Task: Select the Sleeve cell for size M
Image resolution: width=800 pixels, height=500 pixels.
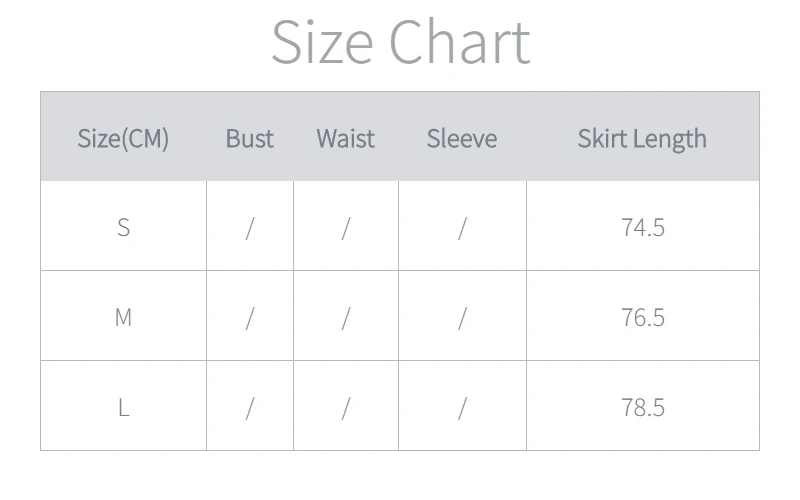Action: tap(461, 318)
